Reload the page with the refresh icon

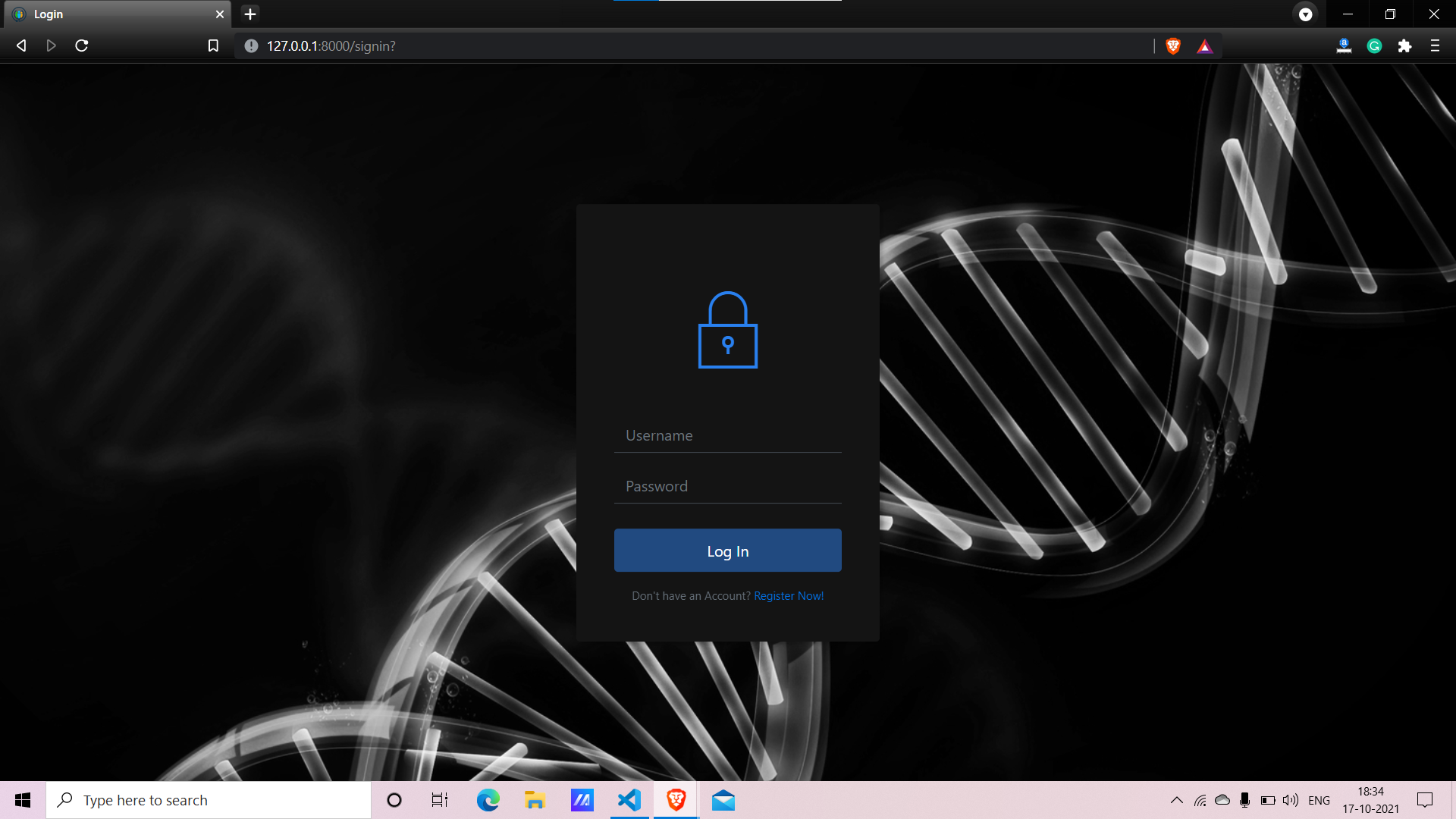pos(82,46)
